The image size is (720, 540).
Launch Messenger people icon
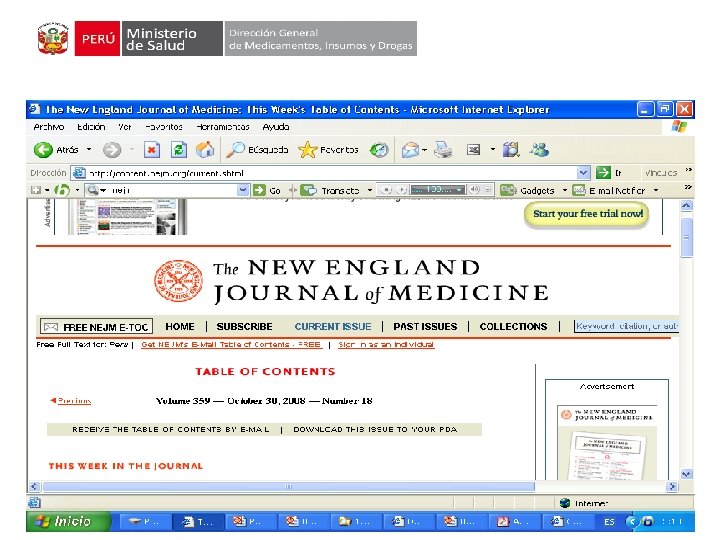coord(539,150)
